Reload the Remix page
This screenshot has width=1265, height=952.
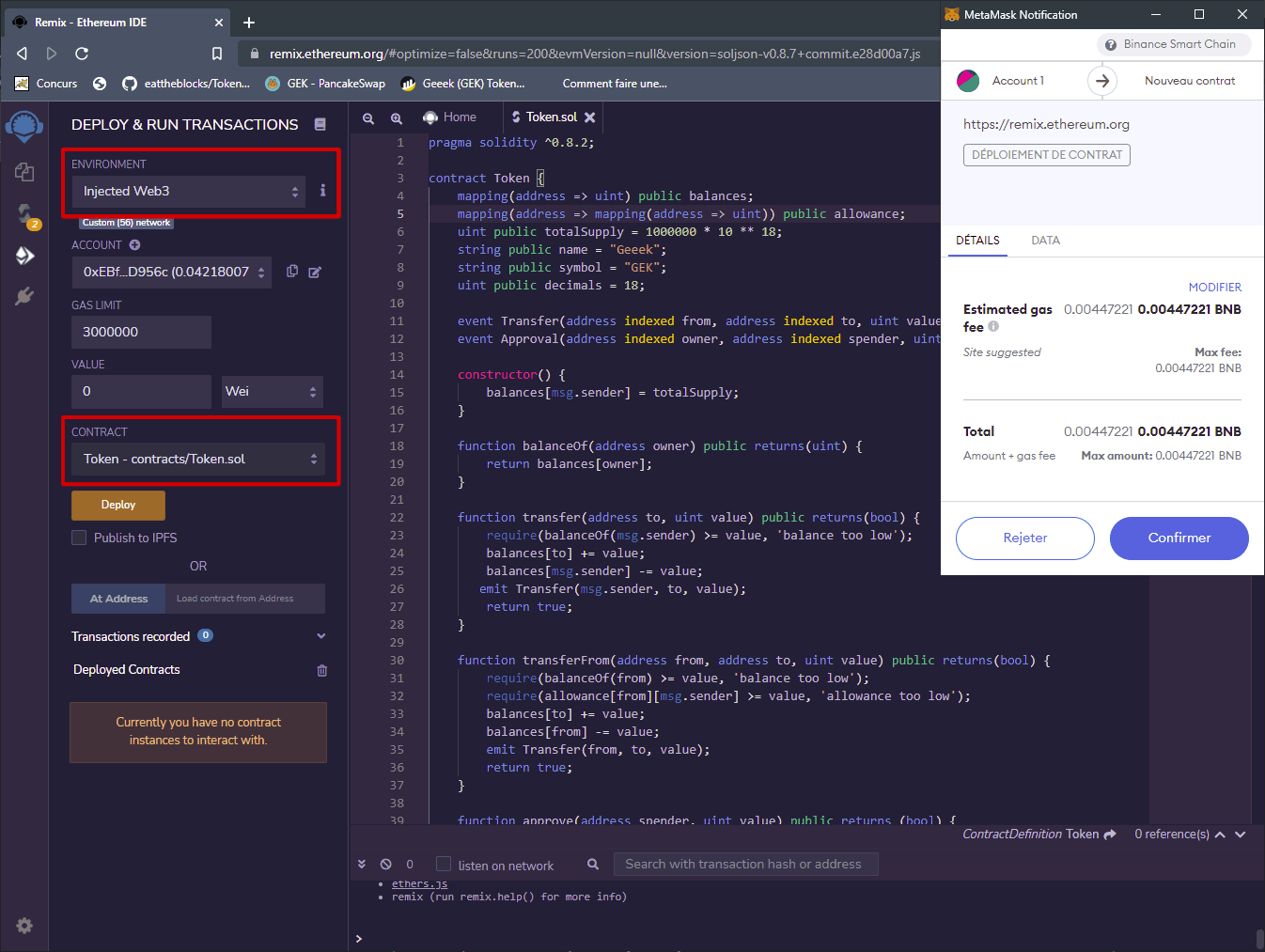(x=82, y=54)
